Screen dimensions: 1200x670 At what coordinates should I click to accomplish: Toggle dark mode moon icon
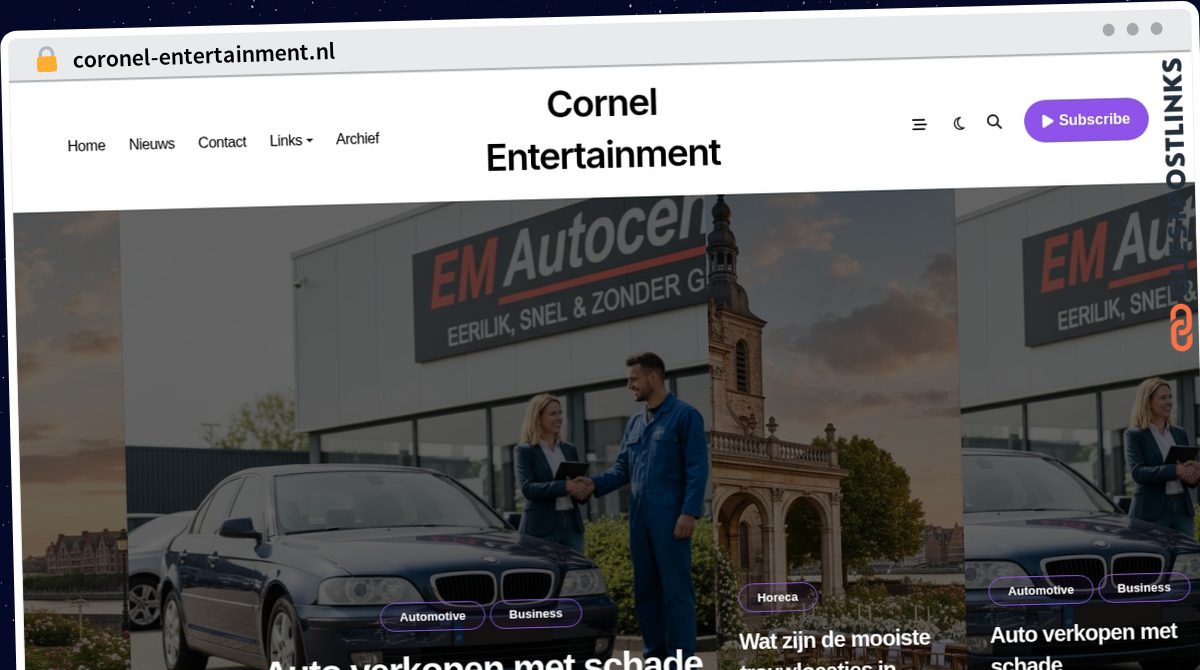[x=959, y=124]
